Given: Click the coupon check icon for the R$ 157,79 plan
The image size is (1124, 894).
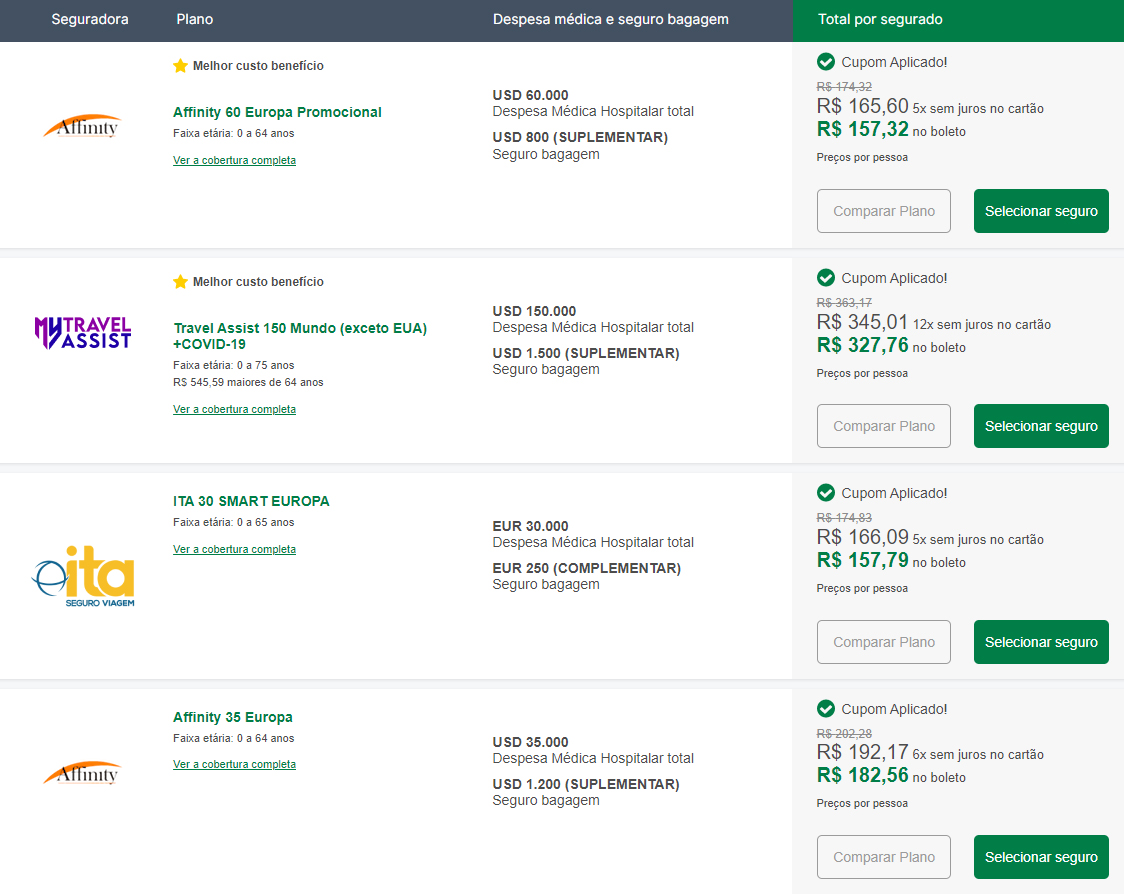Looking at the screenshot, I should pyautogui.click(x=826, y=493).
